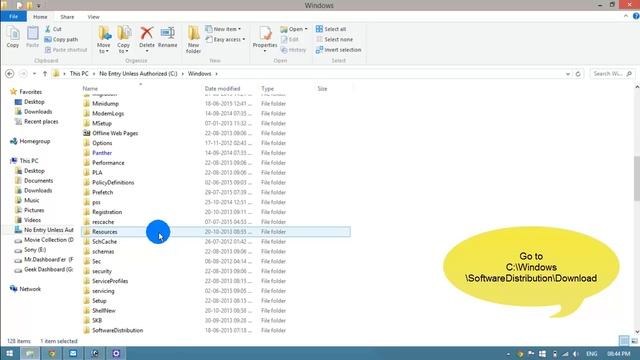Go up one level with Up arrow
640x360 pixels.
click(45, 74)
